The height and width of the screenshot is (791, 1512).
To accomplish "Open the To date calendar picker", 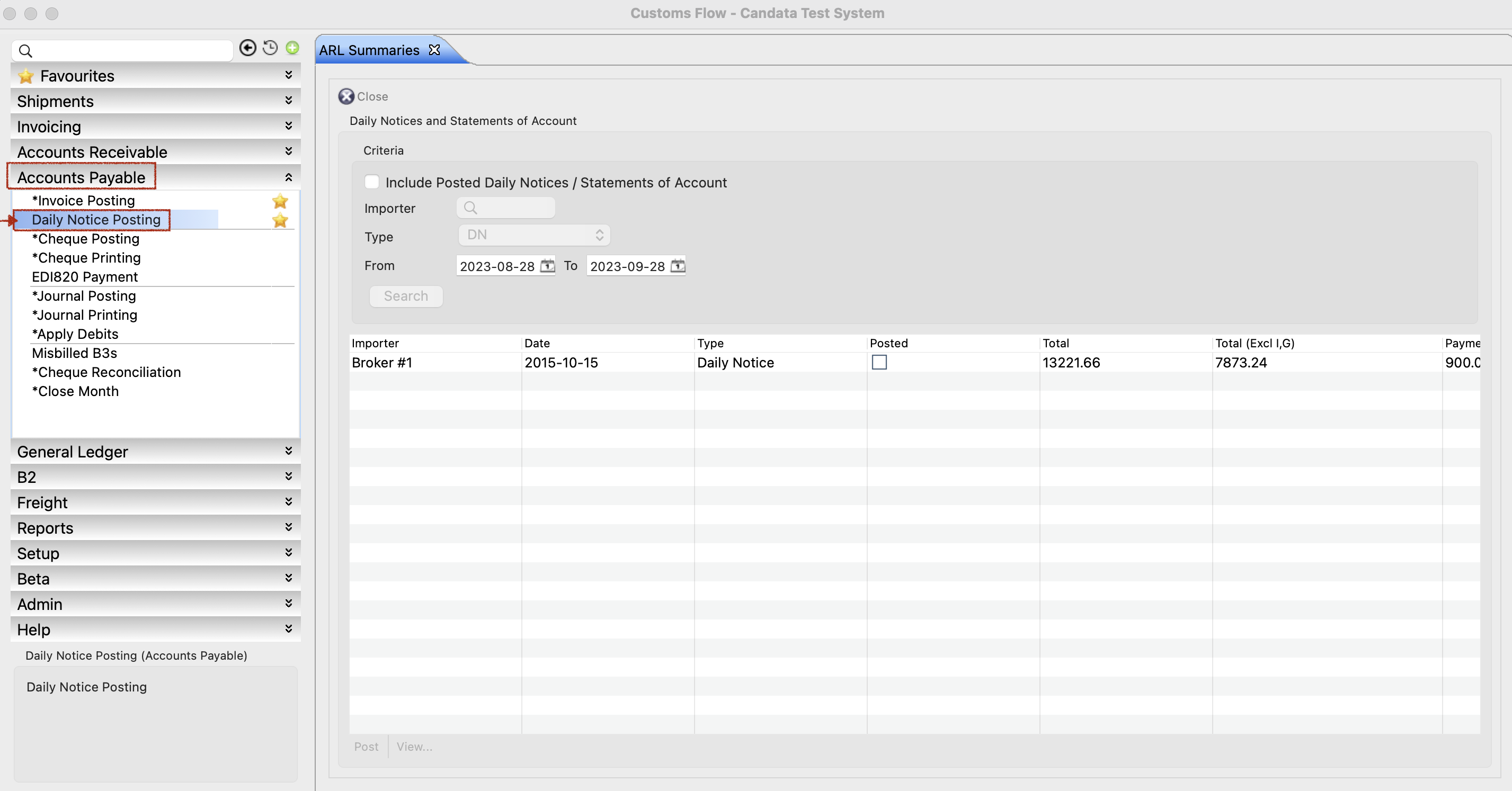I will pyautogui.click(x=678, y=266).
